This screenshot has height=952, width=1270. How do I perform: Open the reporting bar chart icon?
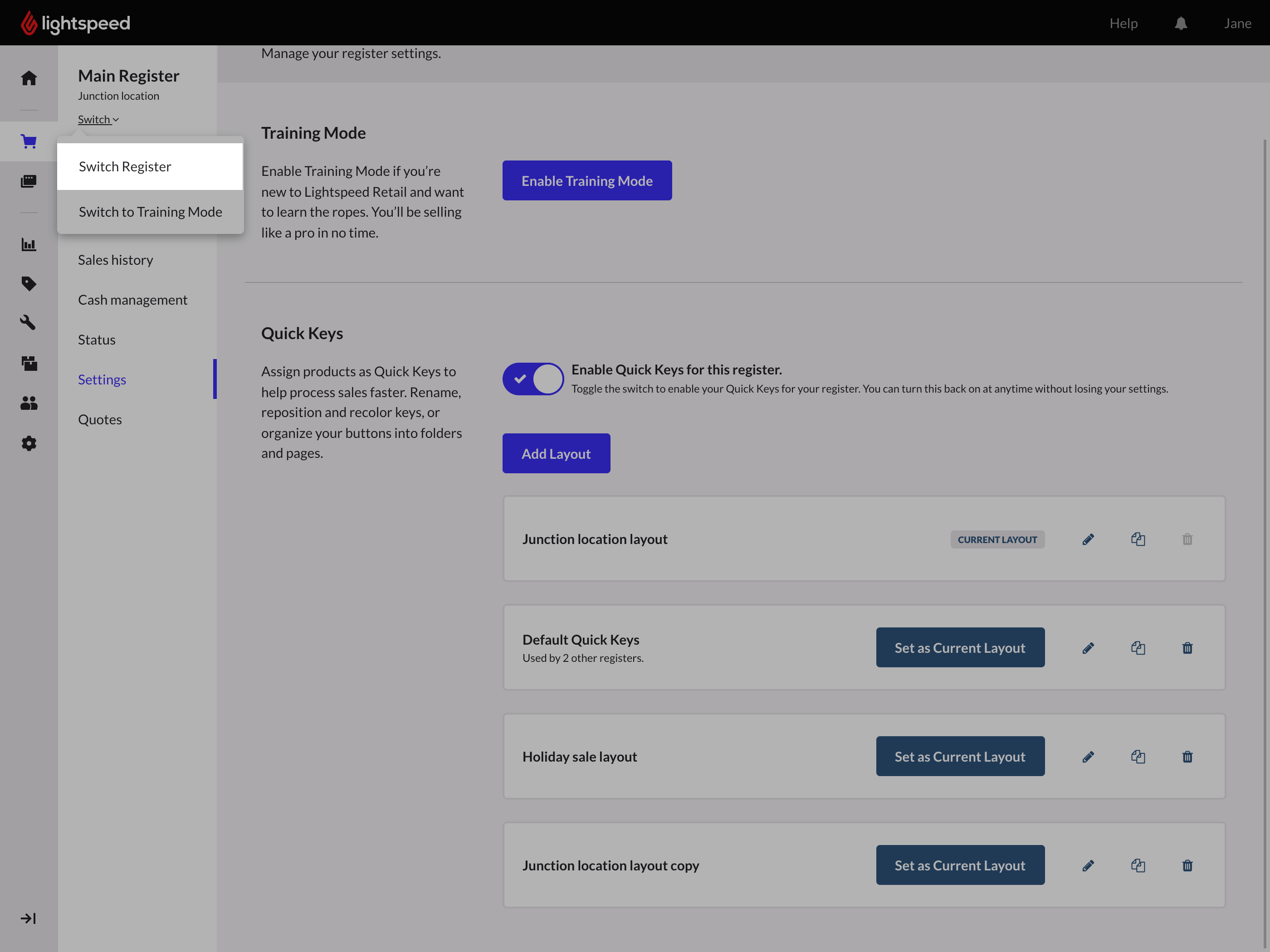pos(29,244)
